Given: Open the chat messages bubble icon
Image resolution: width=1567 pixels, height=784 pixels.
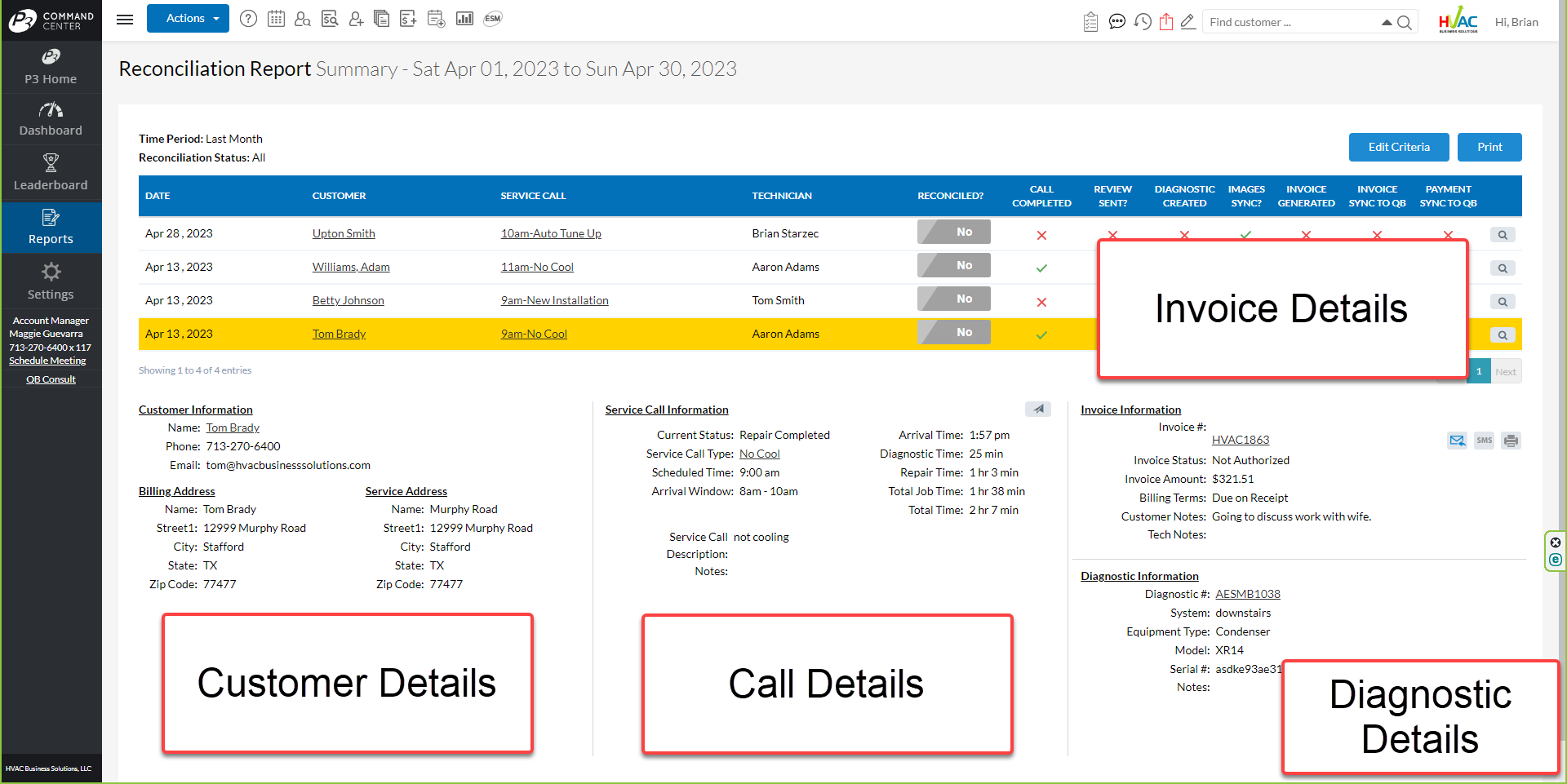Looking at the screenshot, I should pos(1116,22).
